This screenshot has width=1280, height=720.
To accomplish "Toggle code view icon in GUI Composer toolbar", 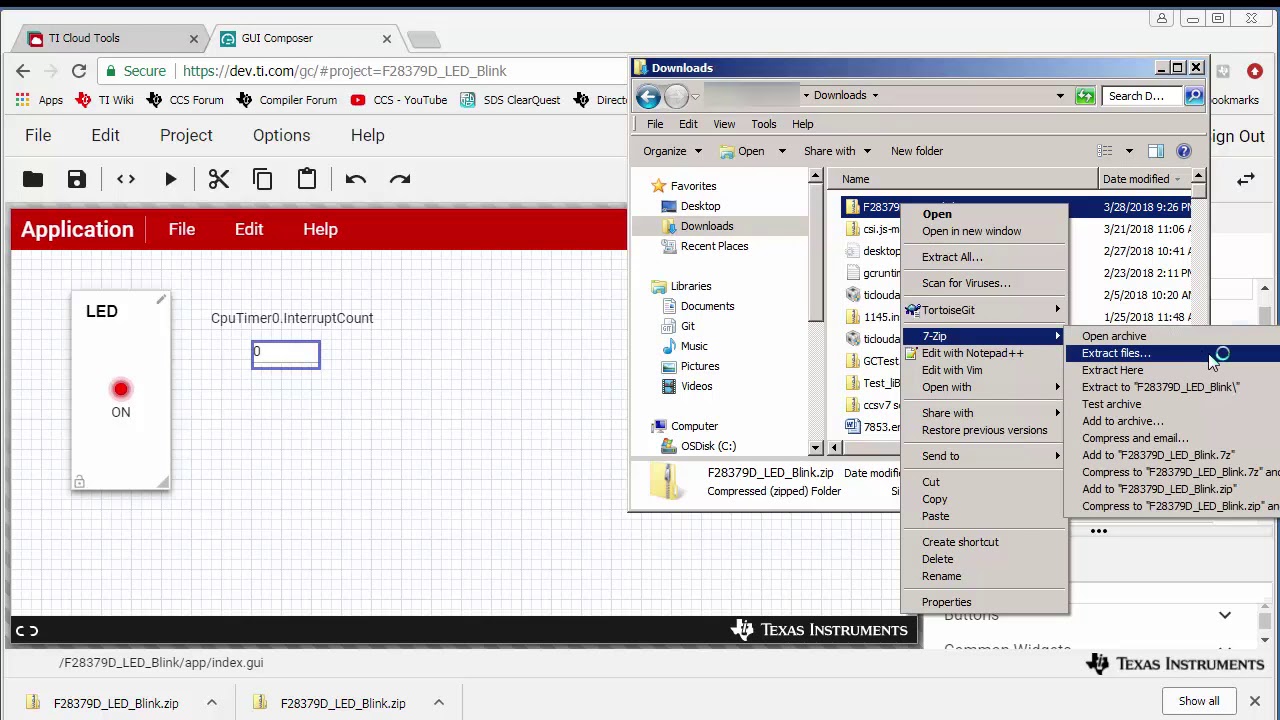I will (x=125, y=179).
